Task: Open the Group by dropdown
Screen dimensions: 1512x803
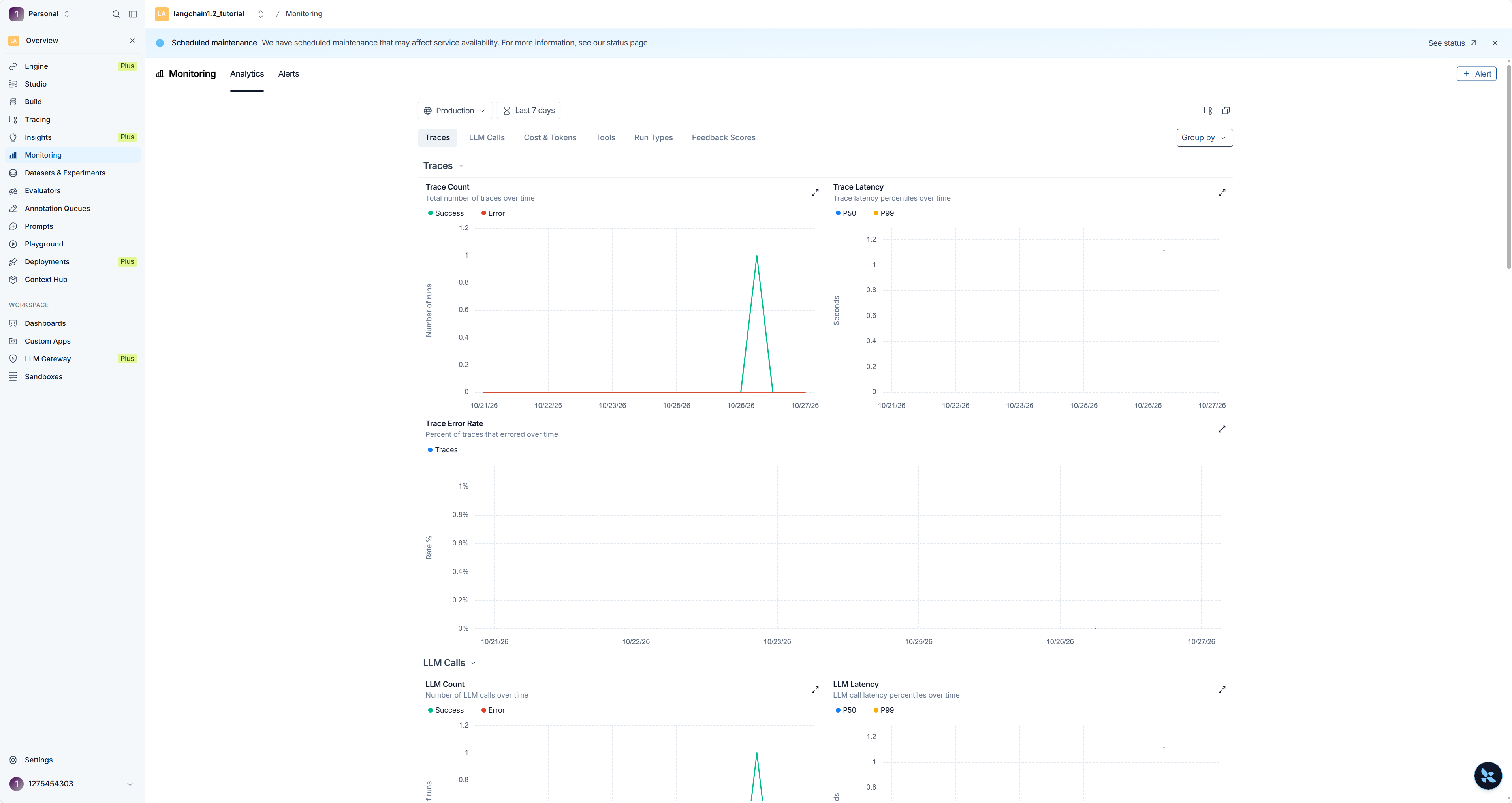Action: pyautogui.click(x=1204, y=137)
